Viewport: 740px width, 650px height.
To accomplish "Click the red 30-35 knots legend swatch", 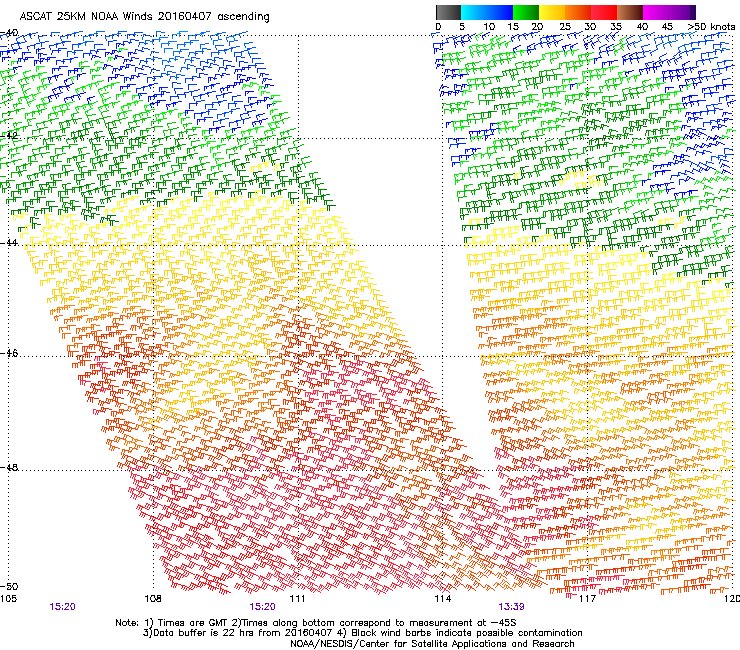I will point(604,12).
